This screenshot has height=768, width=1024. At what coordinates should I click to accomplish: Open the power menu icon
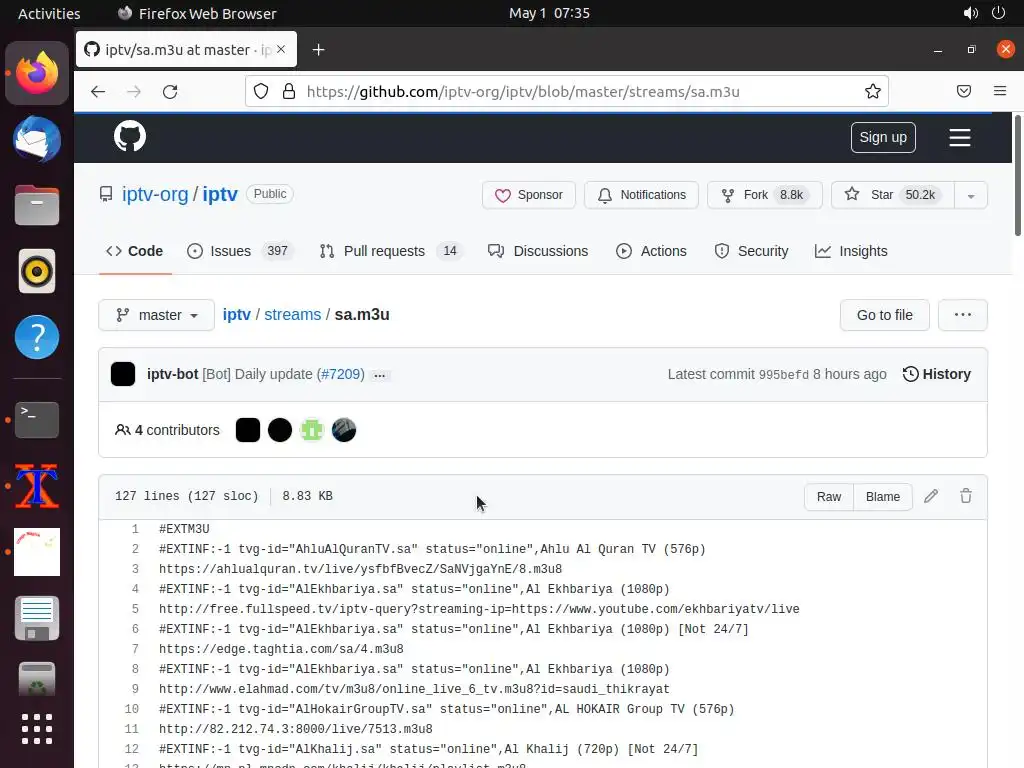pos(999,13)
